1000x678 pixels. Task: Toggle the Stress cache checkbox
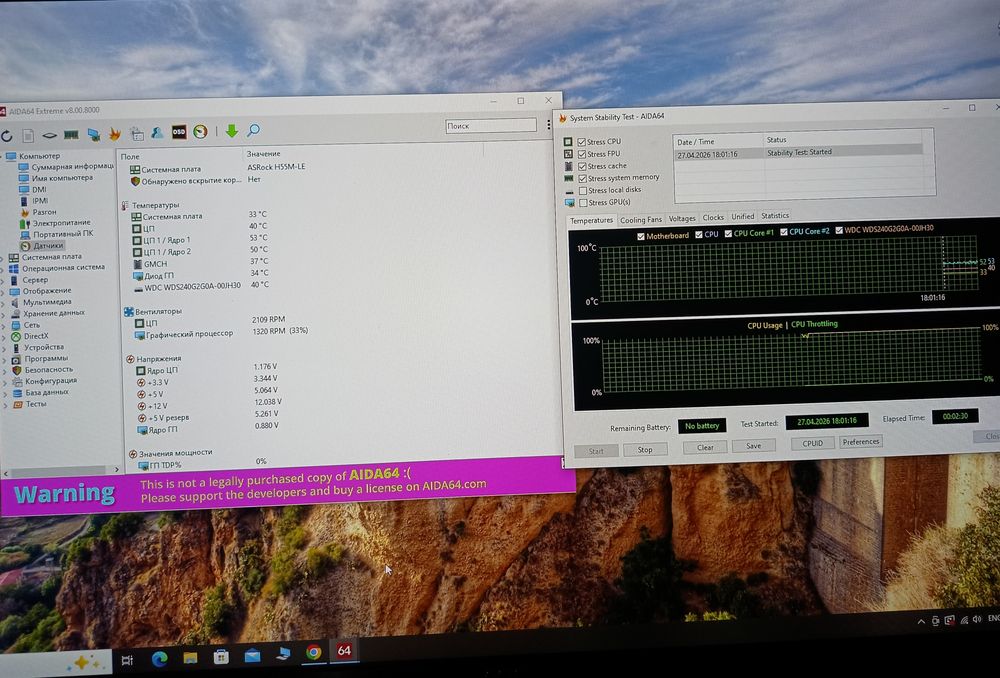(x=582, y=166)
